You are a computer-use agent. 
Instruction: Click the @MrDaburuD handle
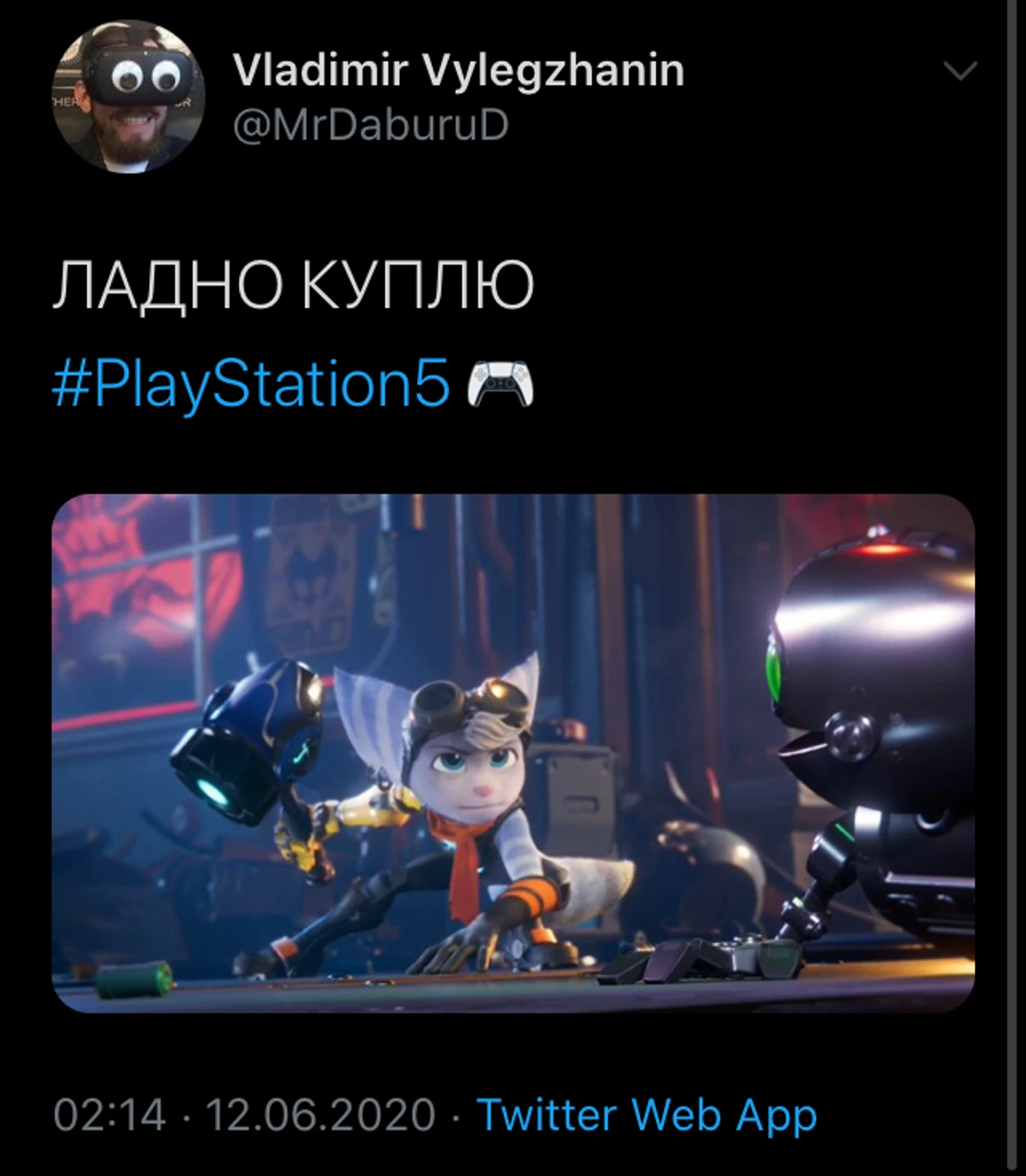370,126
